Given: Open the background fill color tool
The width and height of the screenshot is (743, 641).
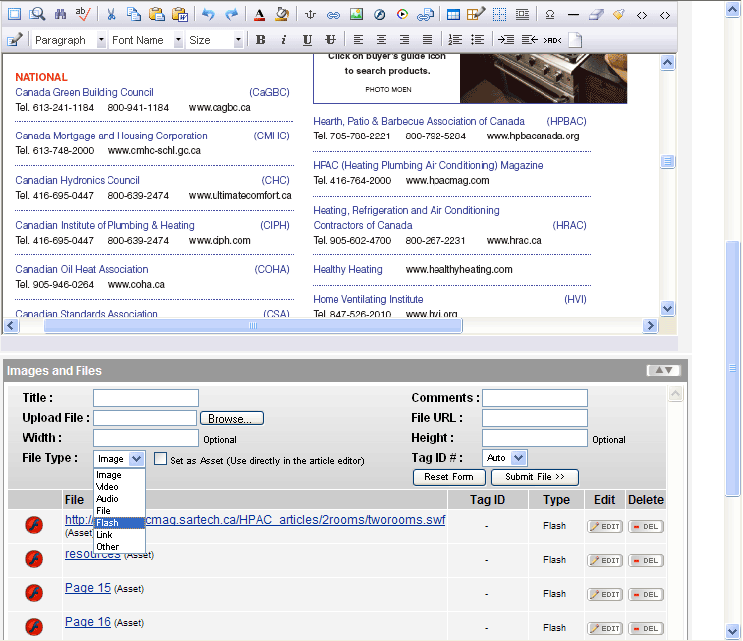Looking at the screenshot, I should tap(282, 15).
